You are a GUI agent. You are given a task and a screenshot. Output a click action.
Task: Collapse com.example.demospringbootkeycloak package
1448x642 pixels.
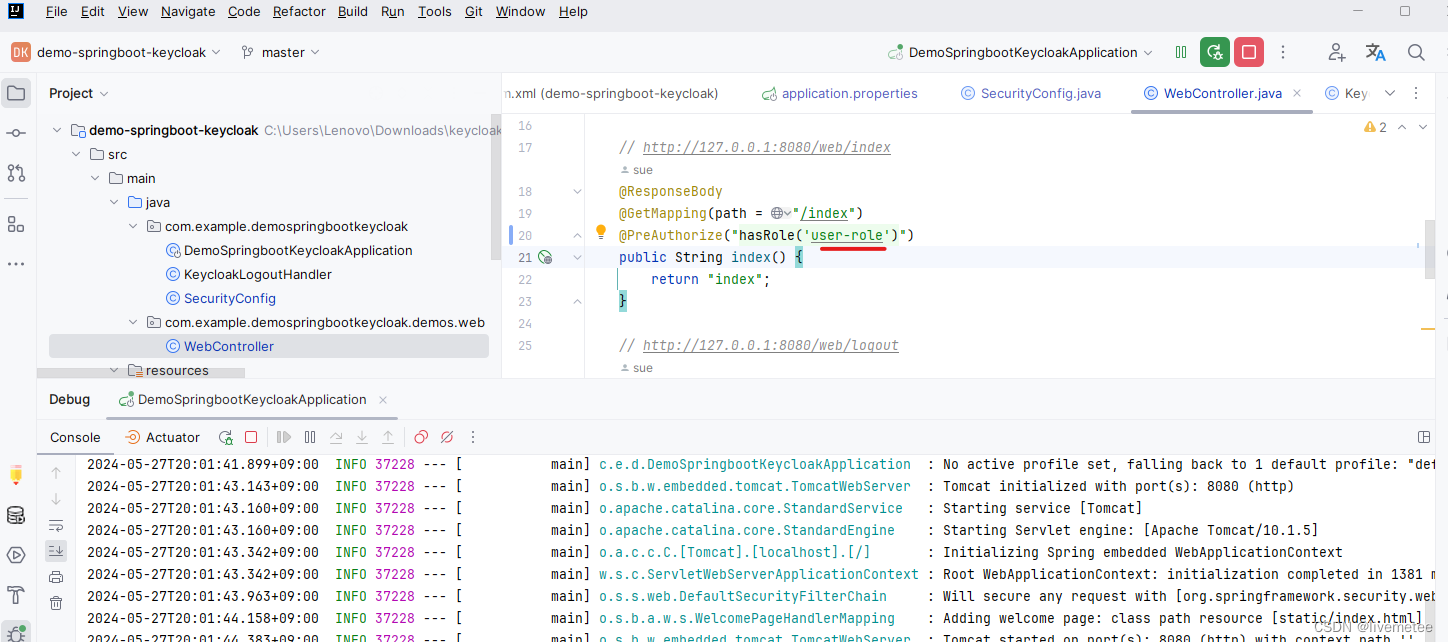click(133, 226)
